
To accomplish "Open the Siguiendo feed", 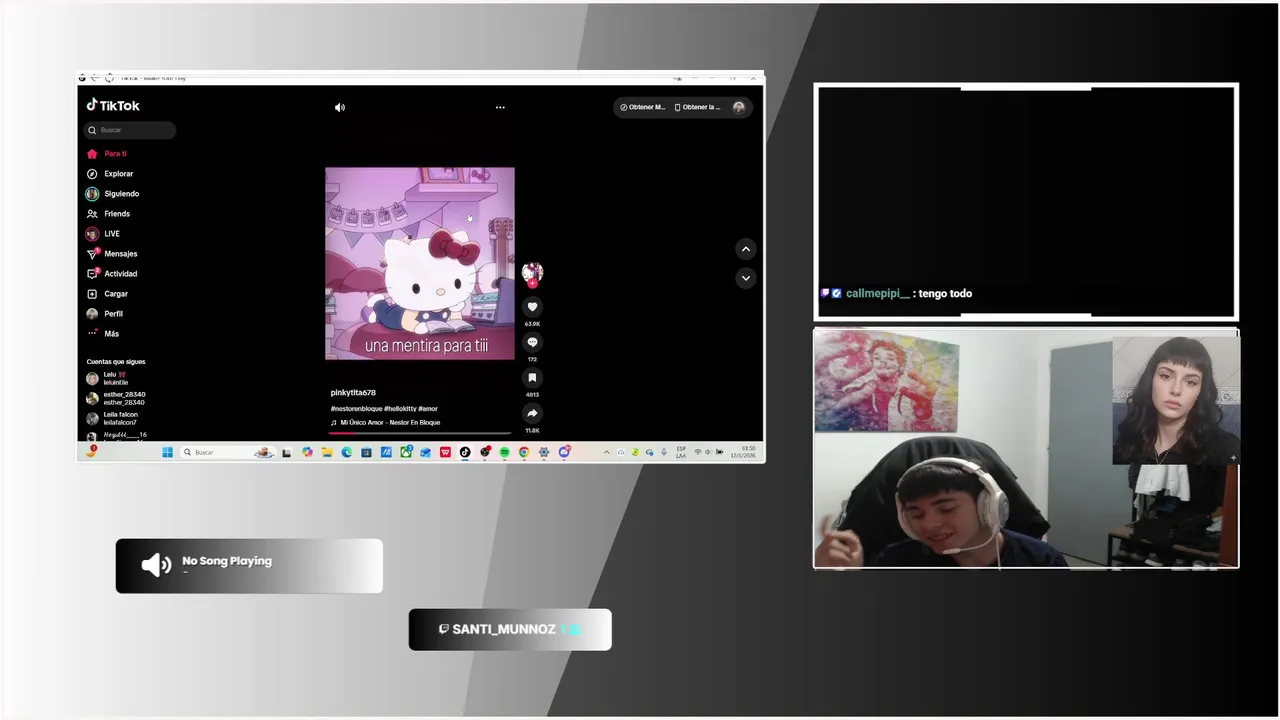I will click(x=113, y=194).
